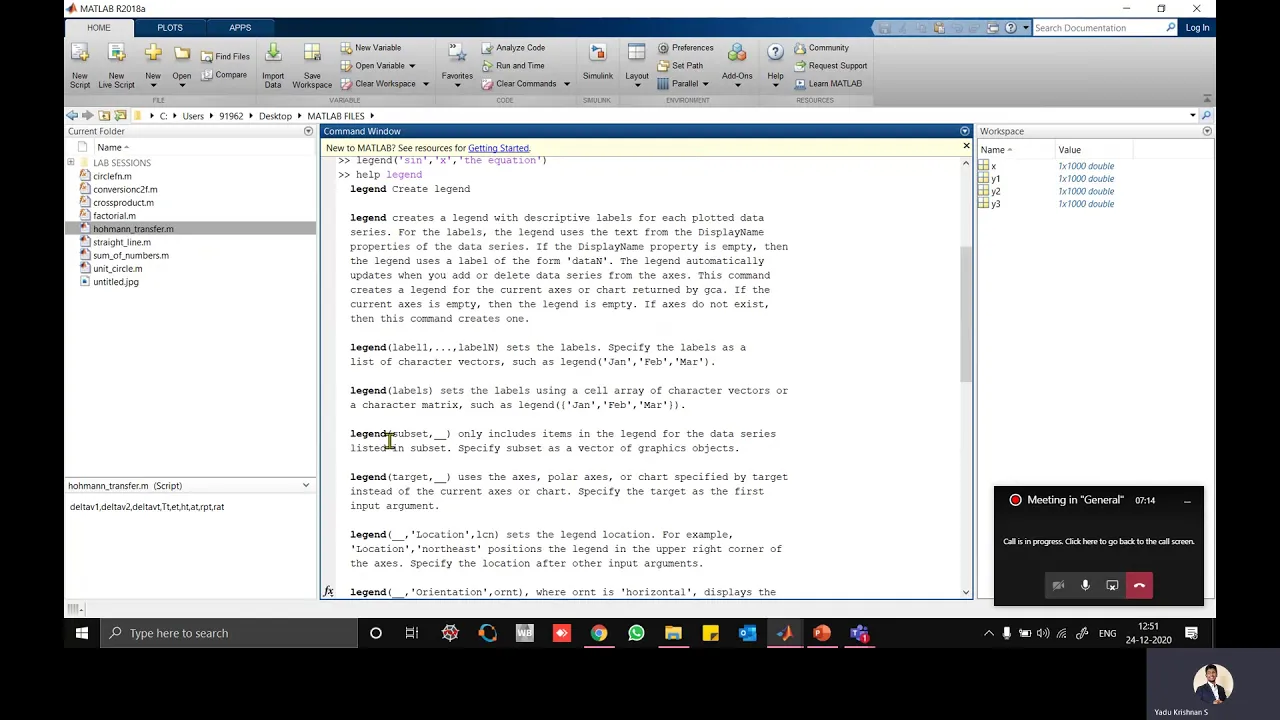Click Run and Time
Viewport: 1280px width, 720px height.
click(513, 65)
